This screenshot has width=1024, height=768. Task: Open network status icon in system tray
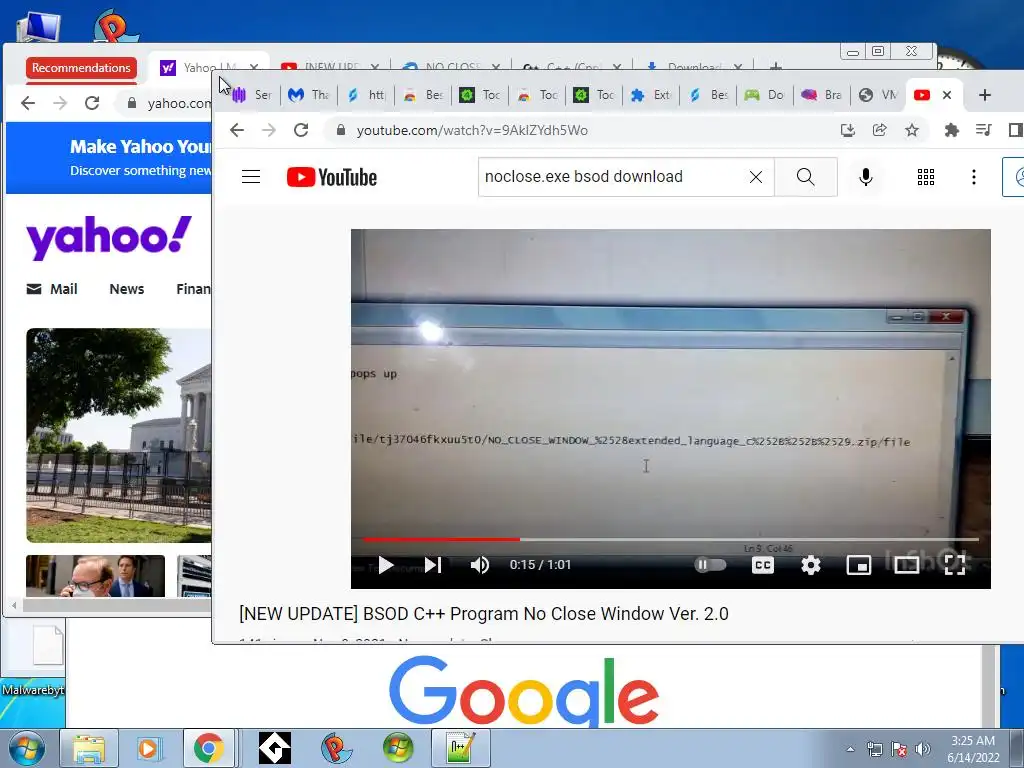(x=874, y=750)
